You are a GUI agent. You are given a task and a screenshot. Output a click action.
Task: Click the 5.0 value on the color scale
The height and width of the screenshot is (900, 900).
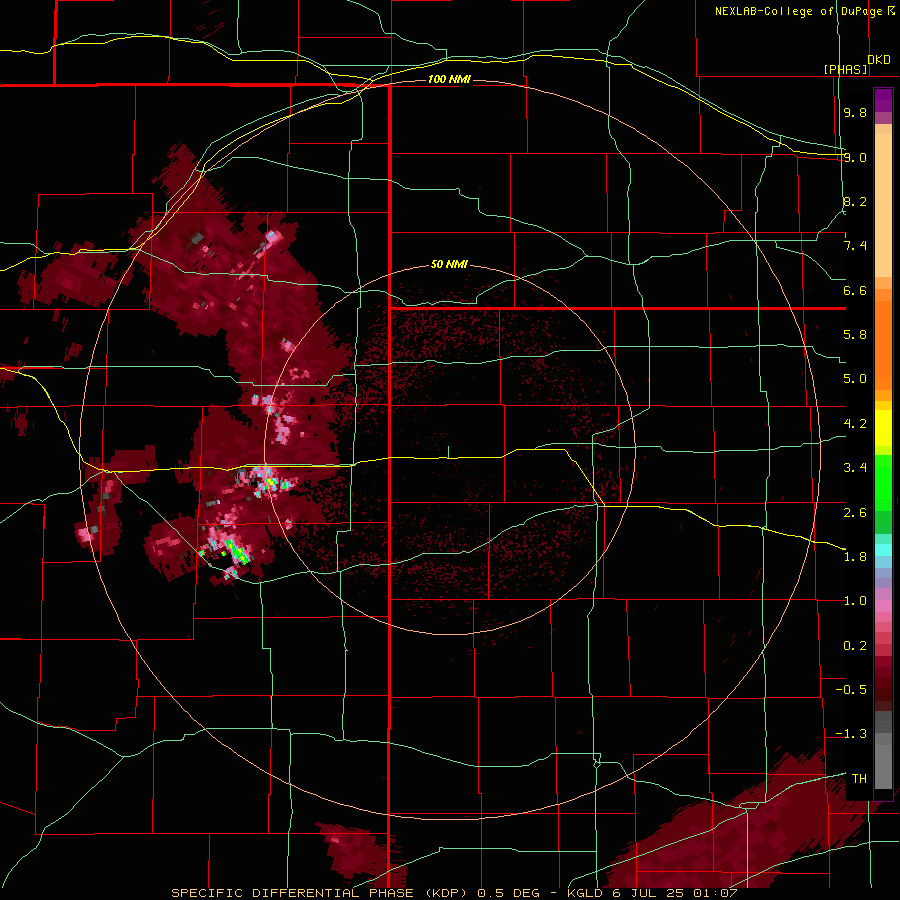(x=855, y=379)
